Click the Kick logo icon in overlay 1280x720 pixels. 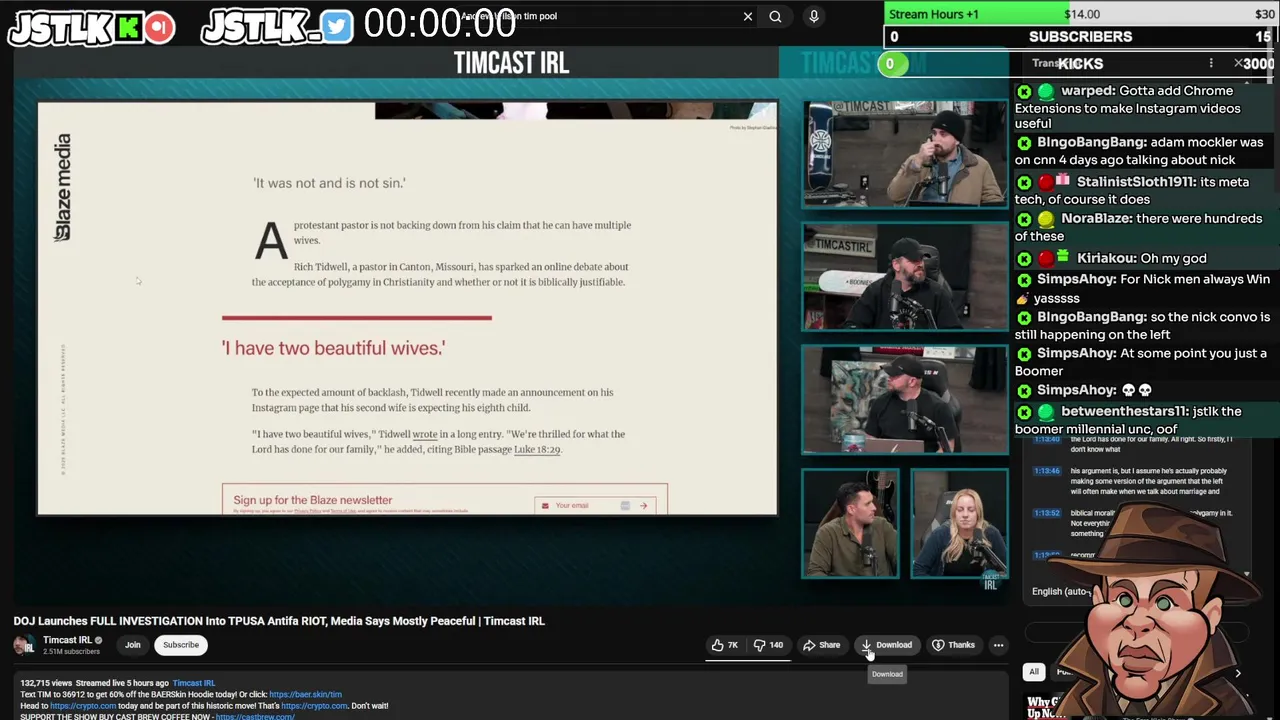coord(129,27)
